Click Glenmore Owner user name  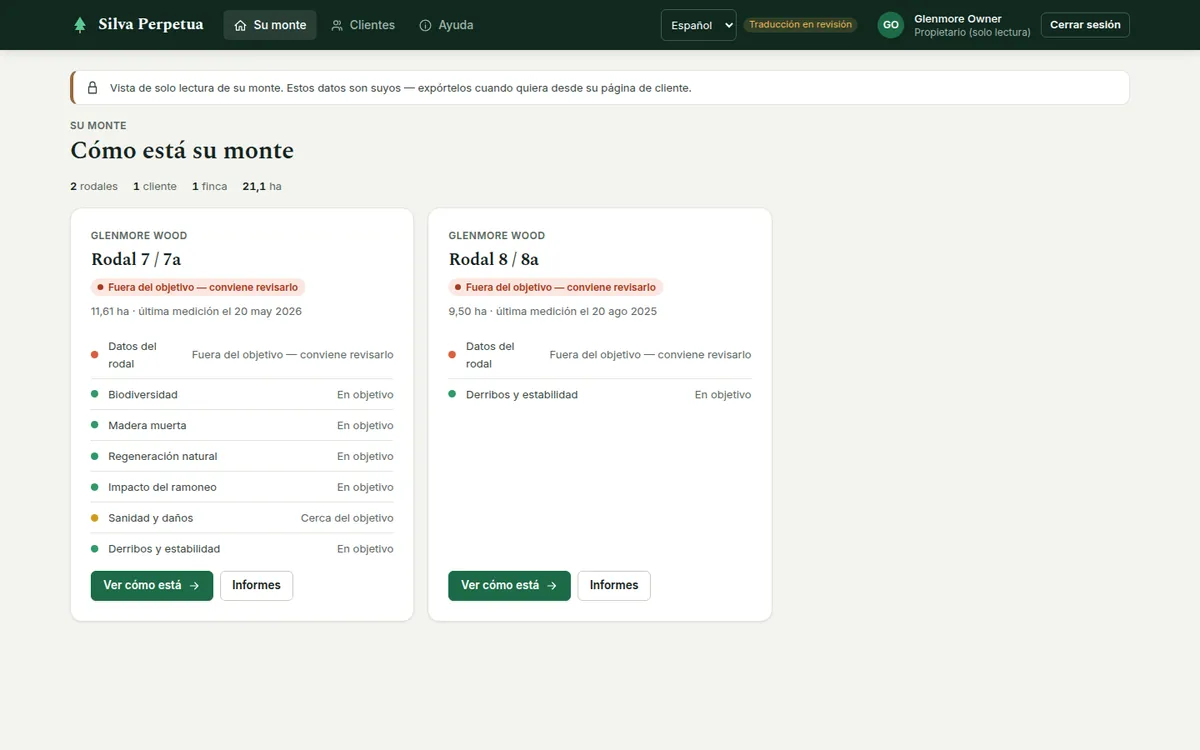[x=958, y=19]
